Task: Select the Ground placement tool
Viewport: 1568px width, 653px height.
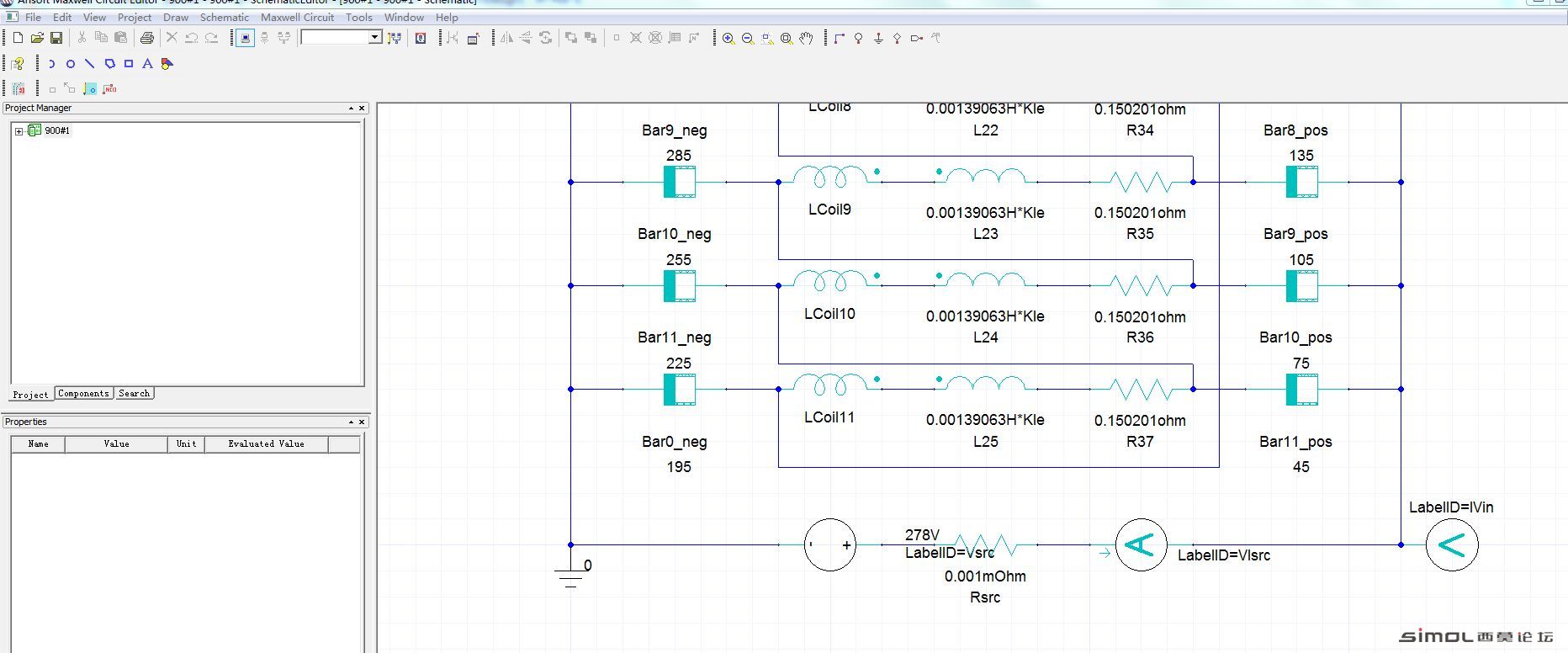Action: tap(878, 38)
